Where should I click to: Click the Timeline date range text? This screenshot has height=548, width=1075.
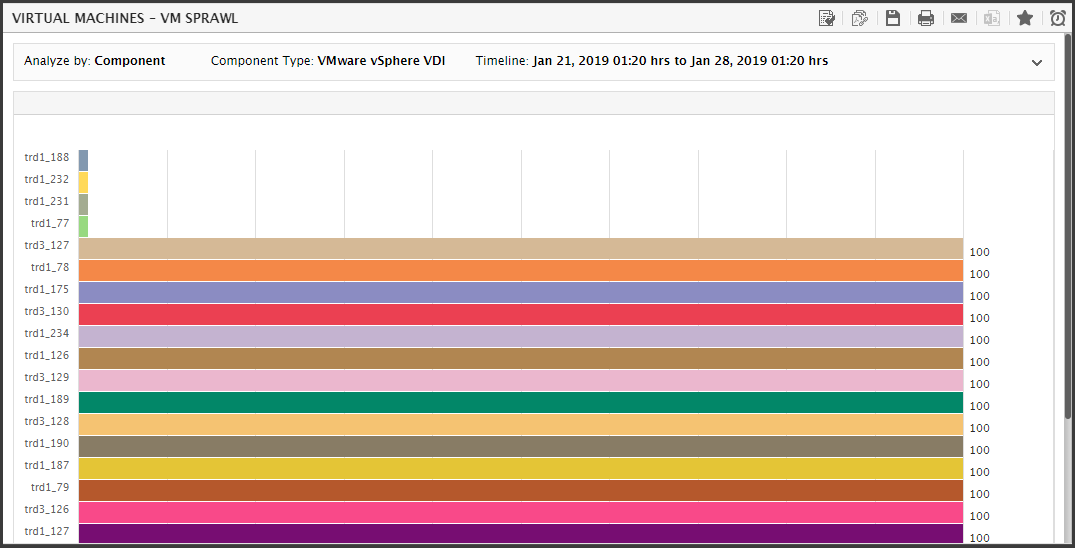click(x=680, y=61)
